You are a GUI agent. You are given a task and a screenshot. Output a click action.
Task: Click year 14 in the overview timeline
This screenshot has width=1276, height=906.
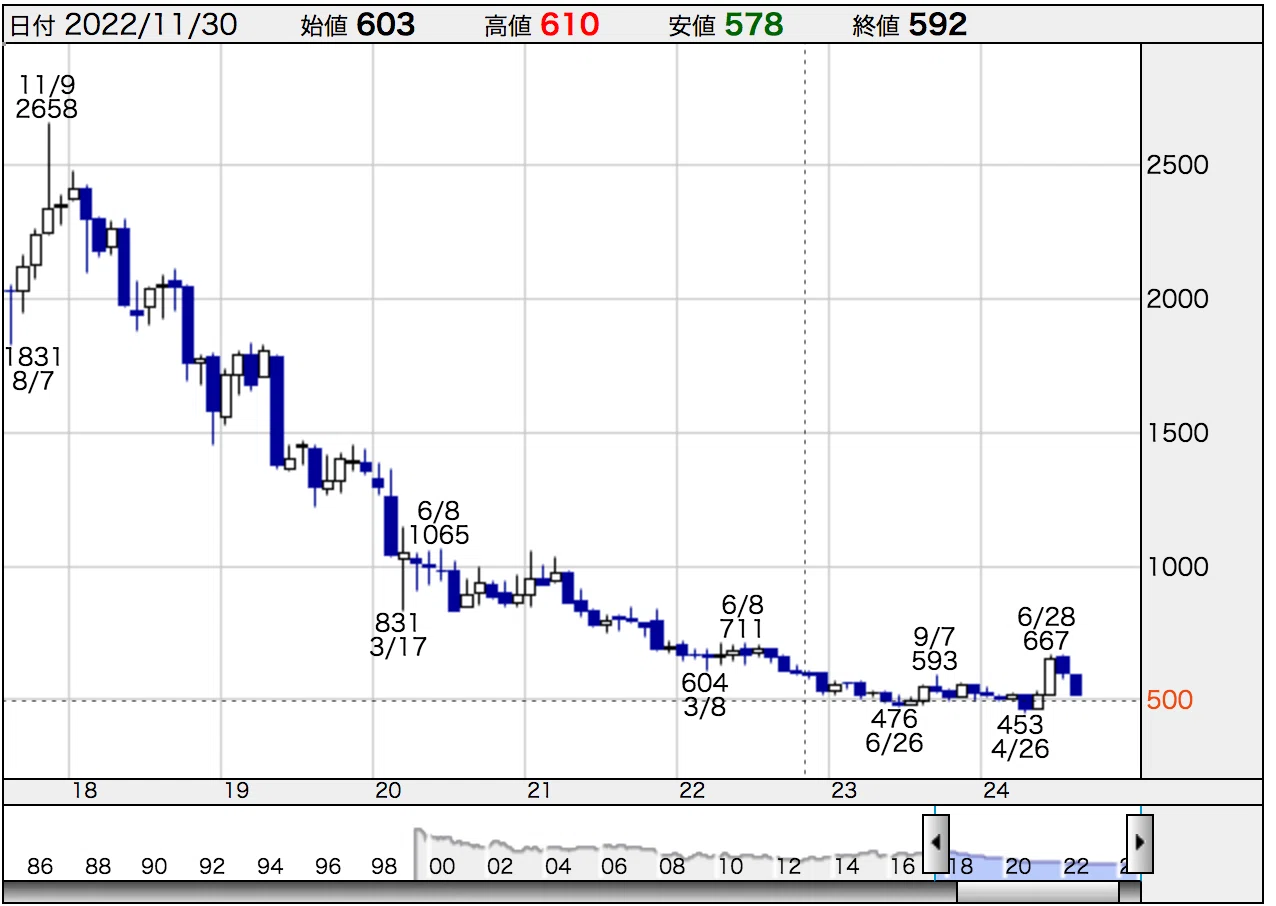pyautogui.click(x=846, y=866)
